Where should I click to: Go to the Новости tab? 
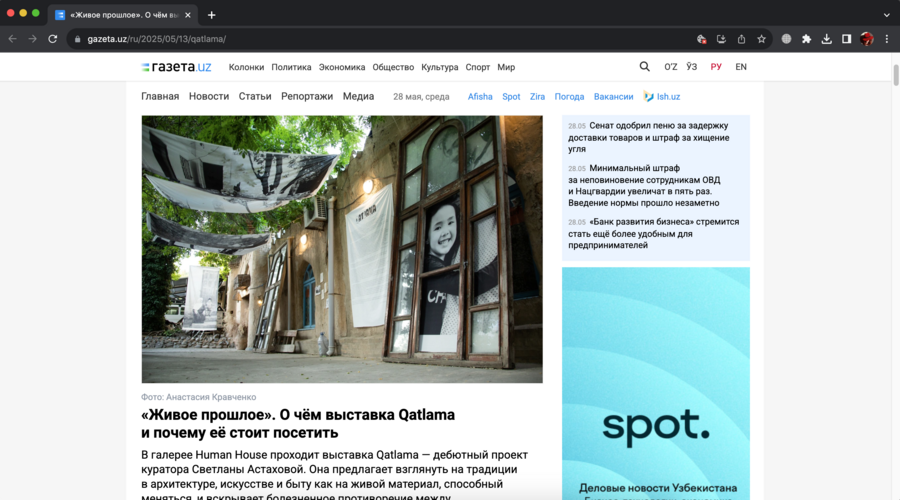coord(209,96)
